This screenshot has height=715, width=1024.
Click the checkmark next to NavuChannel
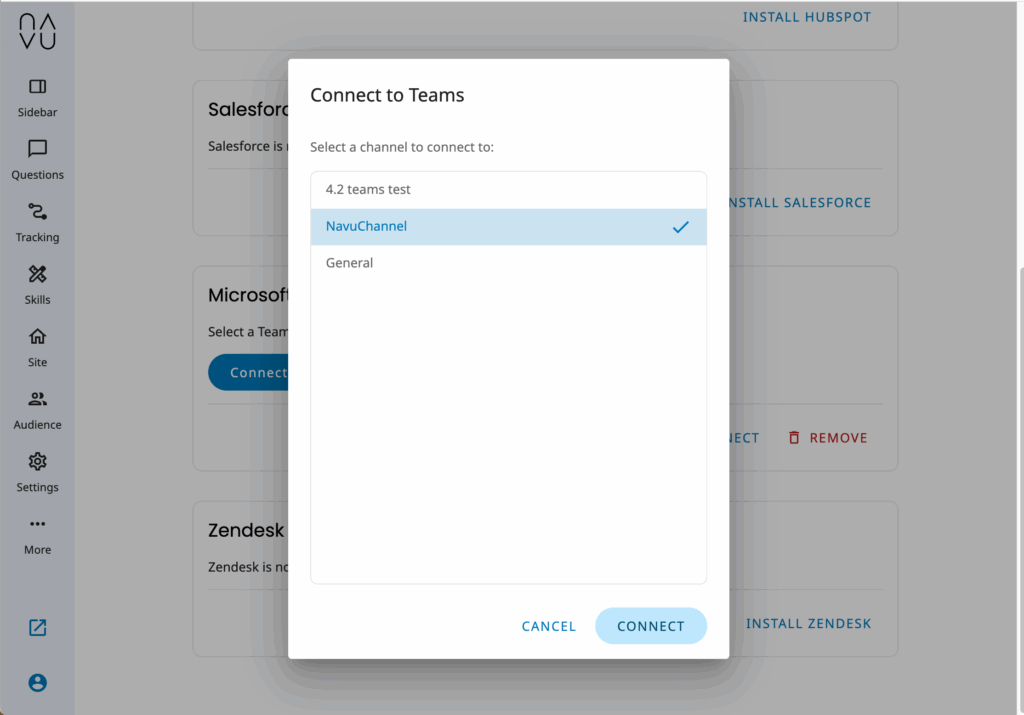pyautogui.click(x=681, y=227)
